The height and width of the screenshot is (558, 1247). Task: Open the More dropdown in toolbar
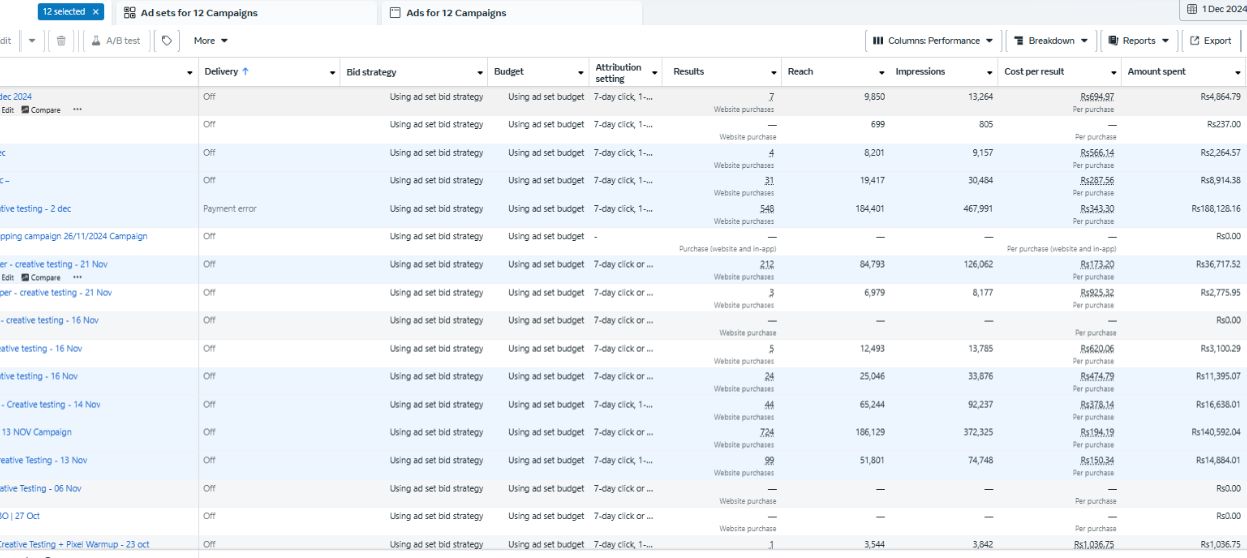pyautogui.click(x=210, y=41)
